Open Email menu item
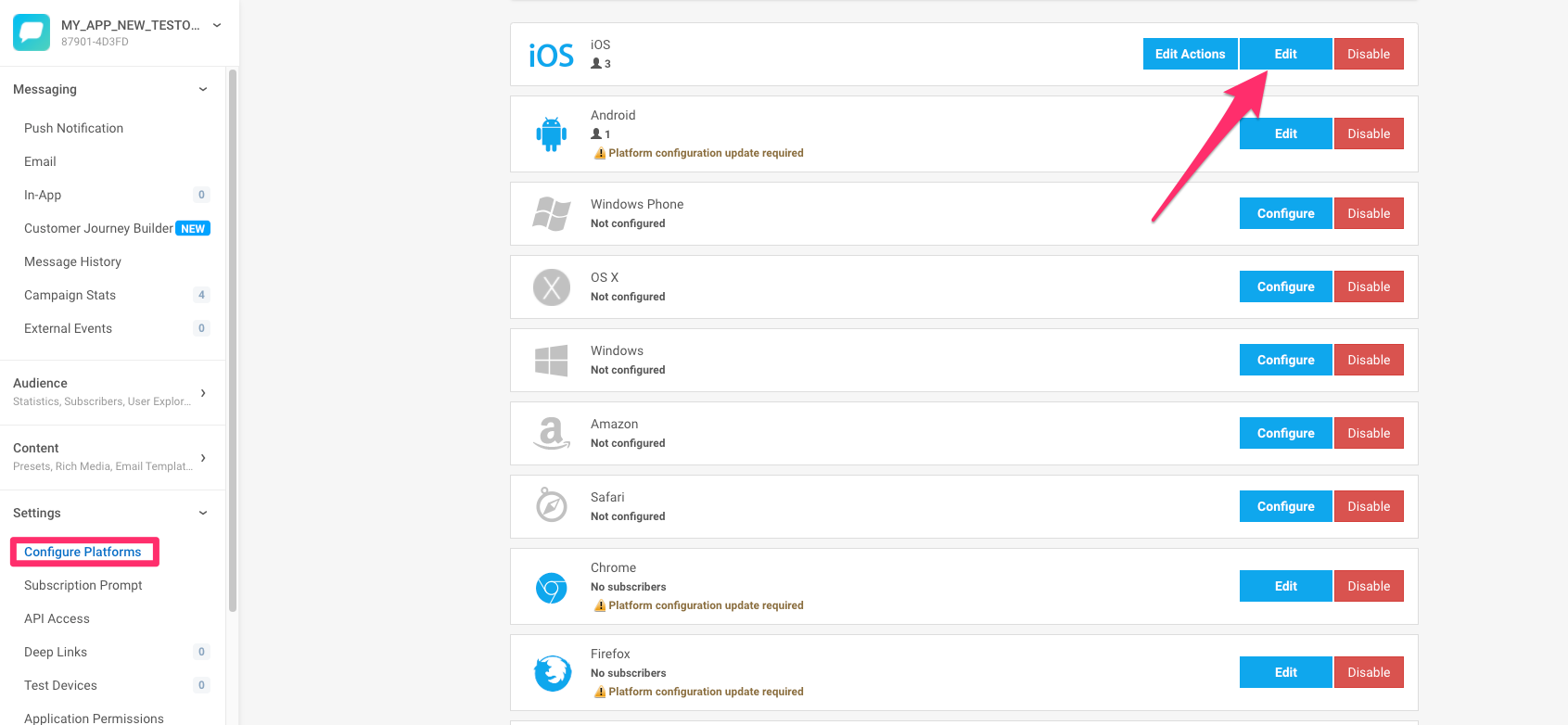 40,161
